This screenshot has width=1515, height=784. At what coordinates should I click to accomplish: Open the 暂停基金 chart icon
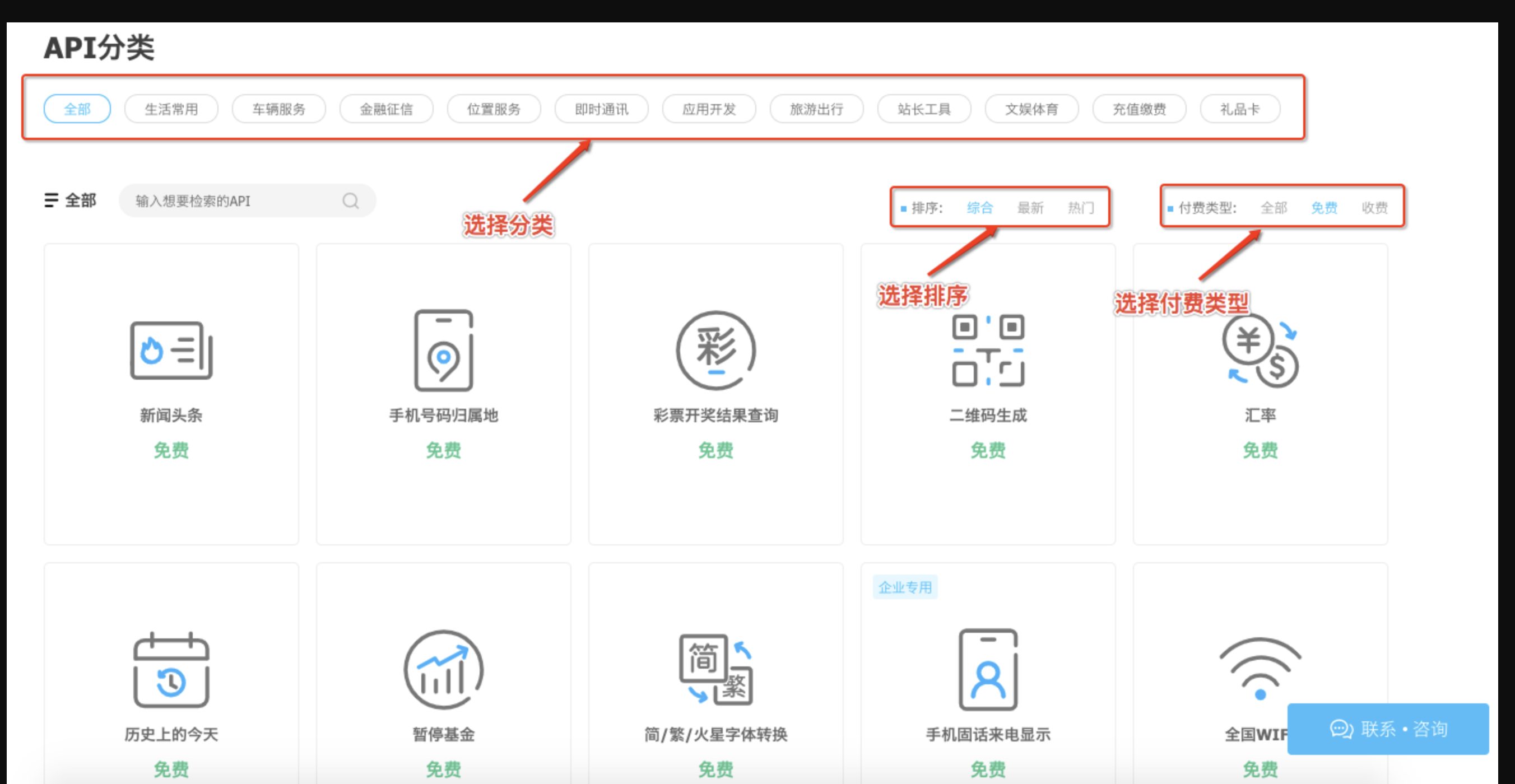(x=443, y=670)
